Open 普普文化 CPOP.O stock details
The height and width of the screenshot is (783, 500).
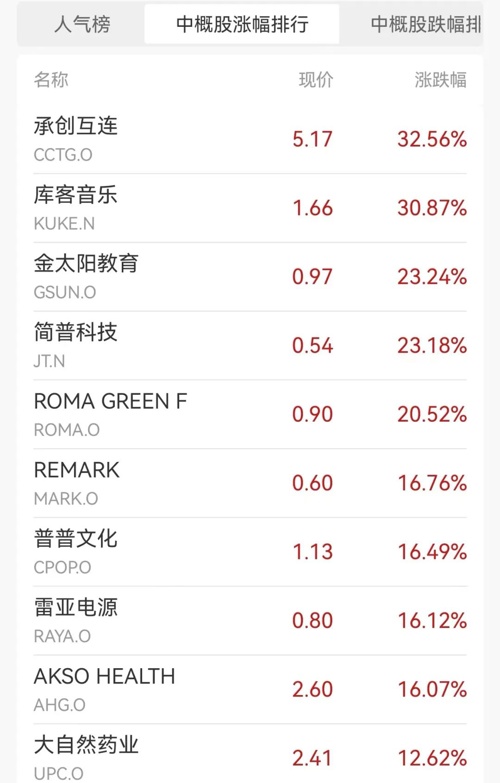click(x=250, y=552)
